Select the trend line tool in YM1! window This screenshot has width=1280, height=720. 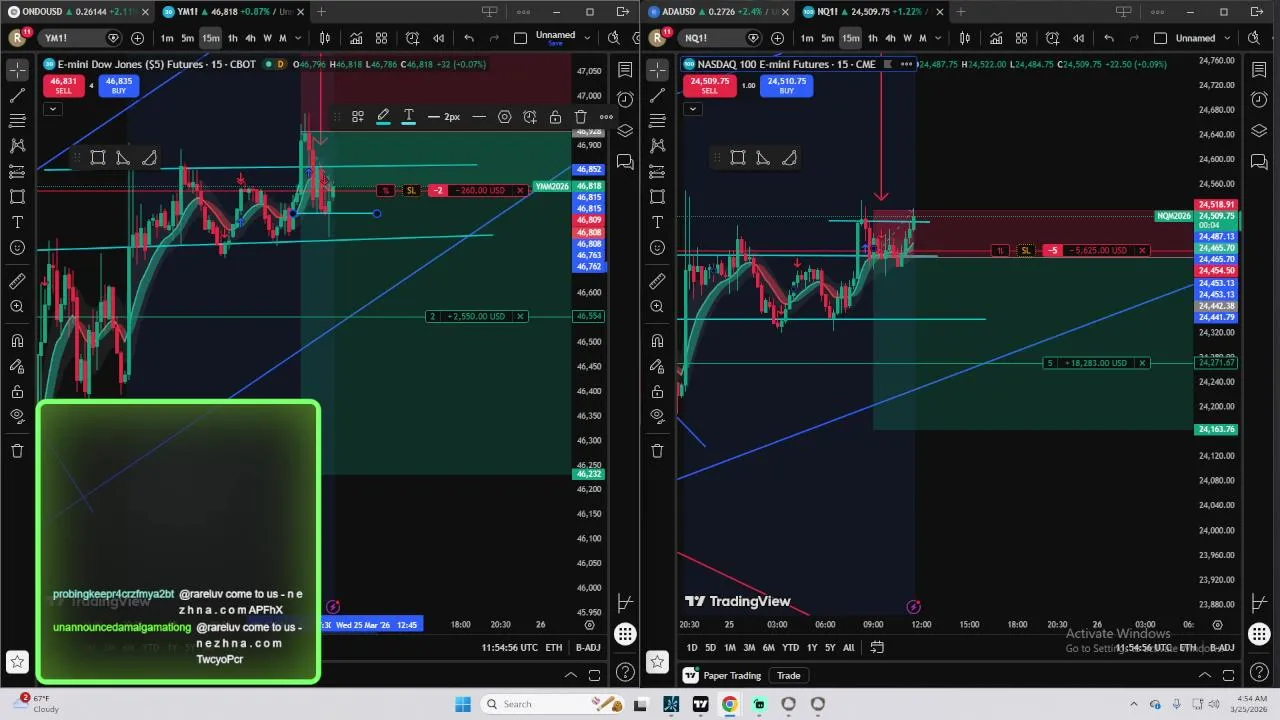pyautogui.click(x=17, y=95)
